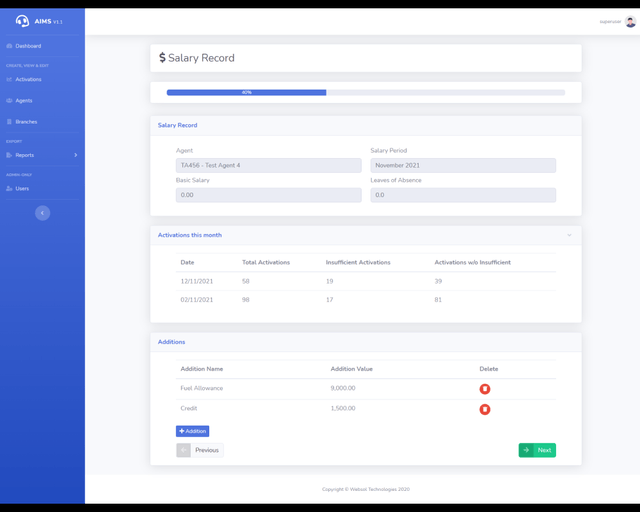Open the superuser profile avatar
The height and width of the screenshot is (512, 640).
tap(630, 21)
